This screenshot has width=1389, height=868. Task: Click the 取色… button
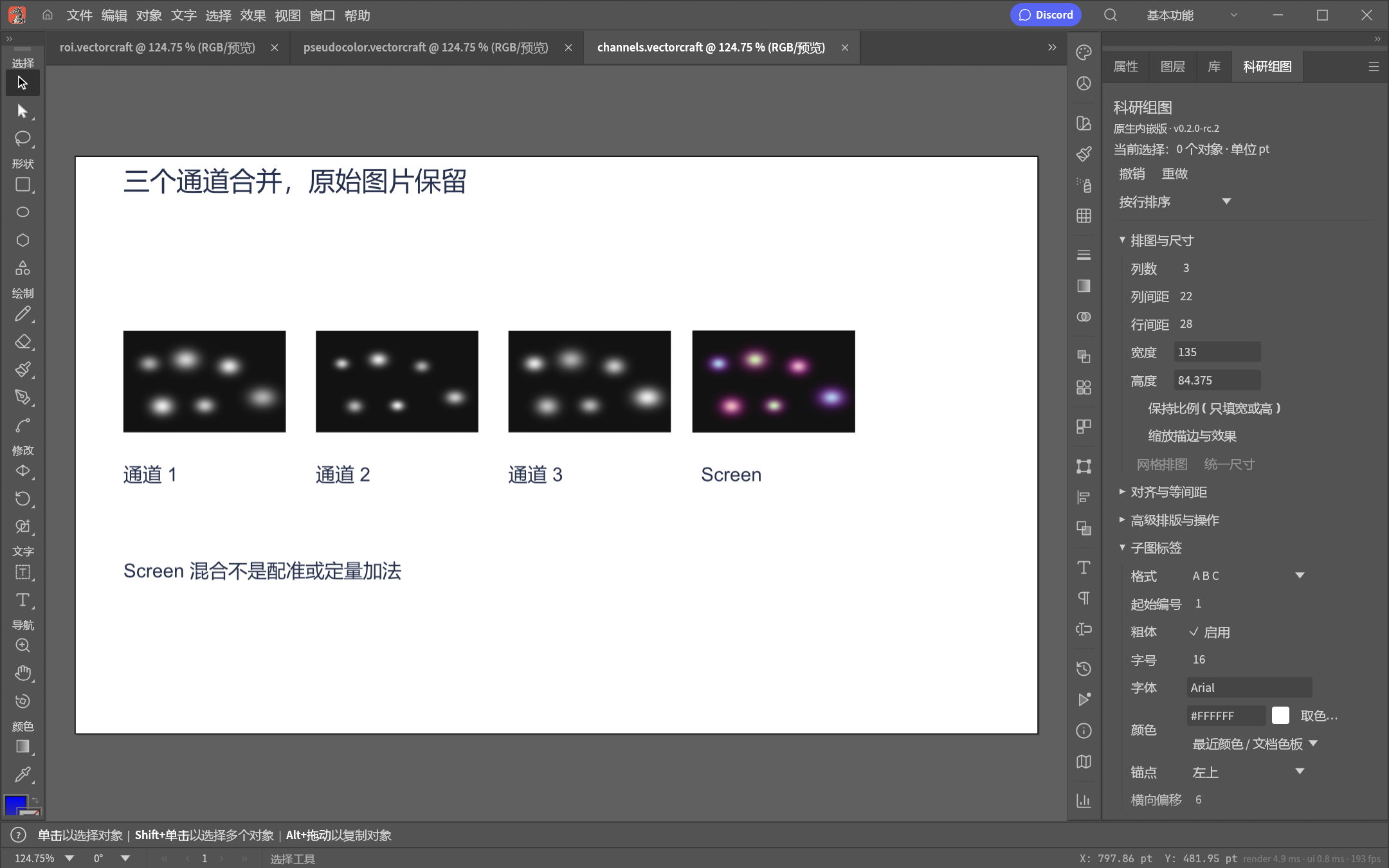[1319, 716]
